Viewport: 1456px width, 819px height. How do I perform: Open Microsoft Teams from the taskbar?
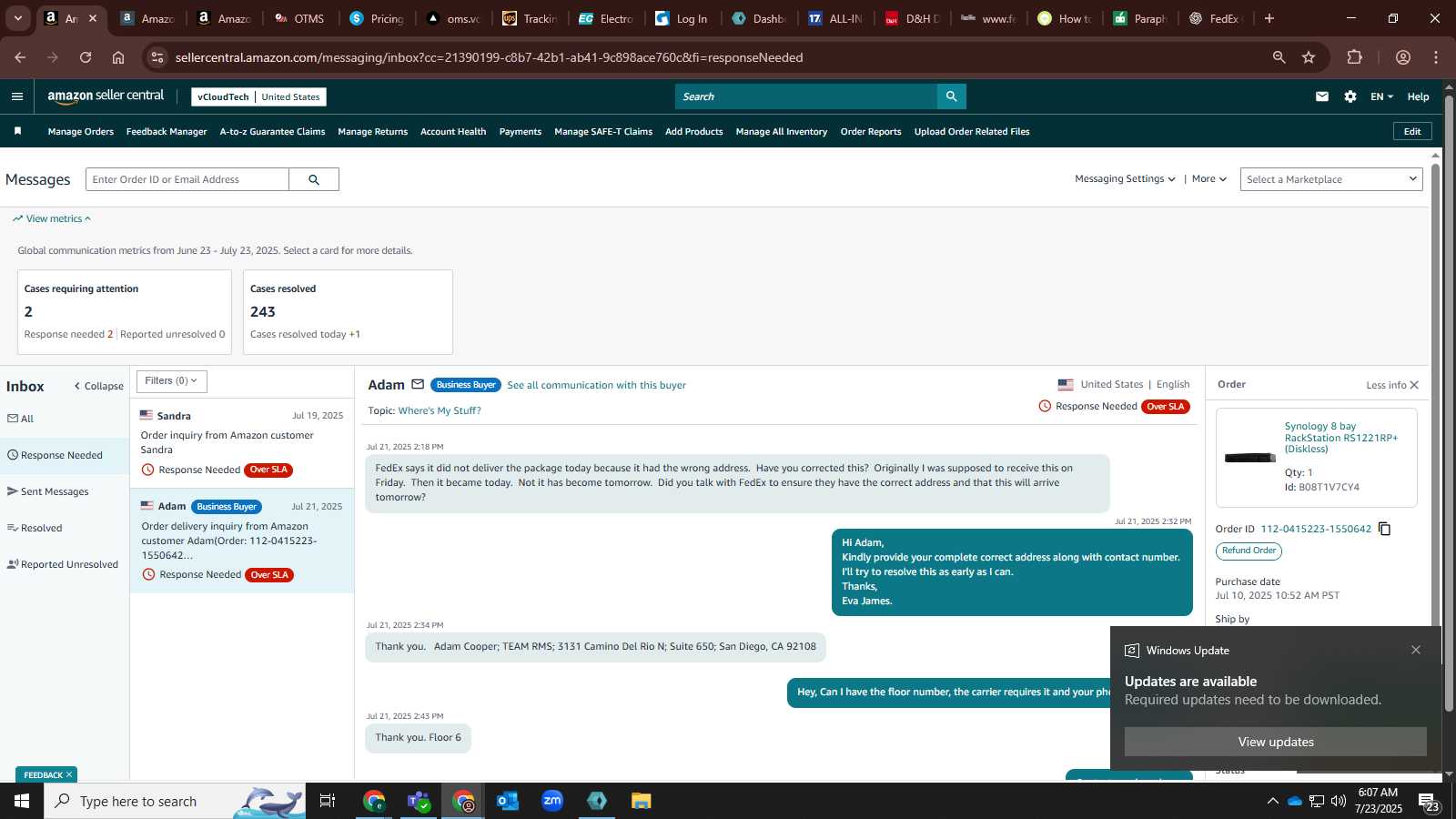[419, 801]
